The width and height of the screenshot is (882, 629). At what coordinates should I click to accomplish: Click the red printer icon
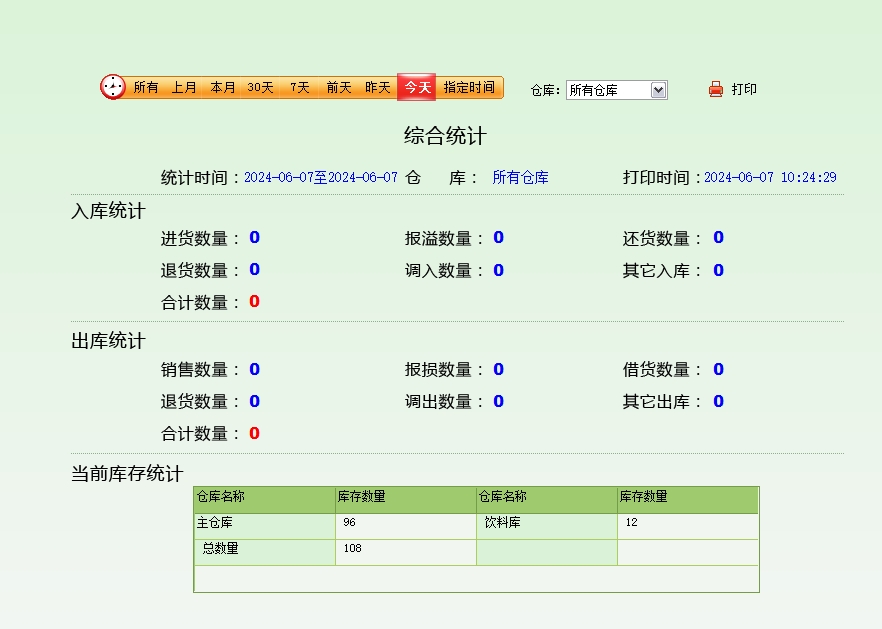[715, 89]
